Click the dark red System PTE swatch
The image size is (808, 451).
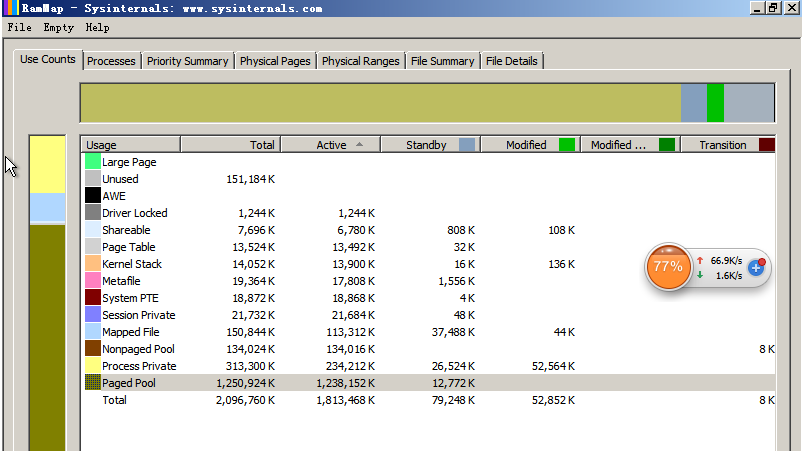[92, 298]
